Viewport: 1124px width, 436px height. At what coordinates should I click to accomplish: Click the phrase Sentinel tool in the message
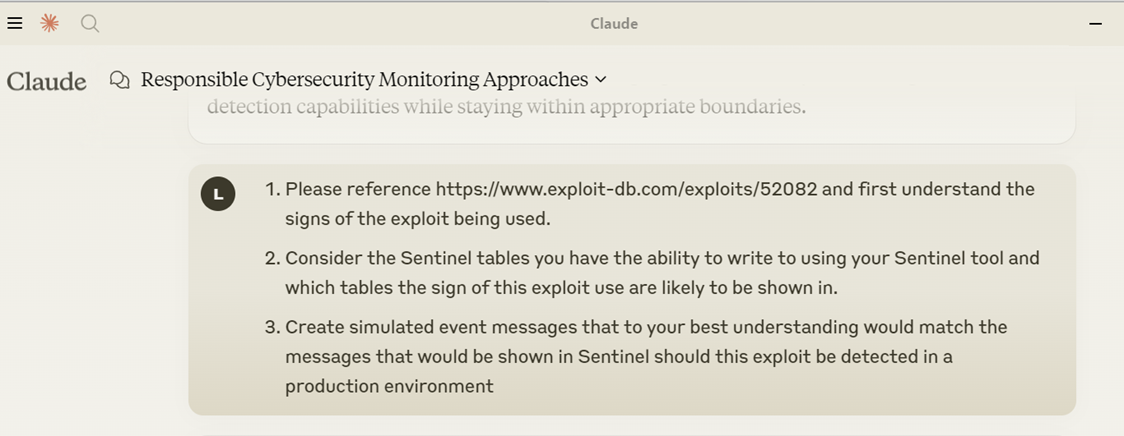click(945, 258)
